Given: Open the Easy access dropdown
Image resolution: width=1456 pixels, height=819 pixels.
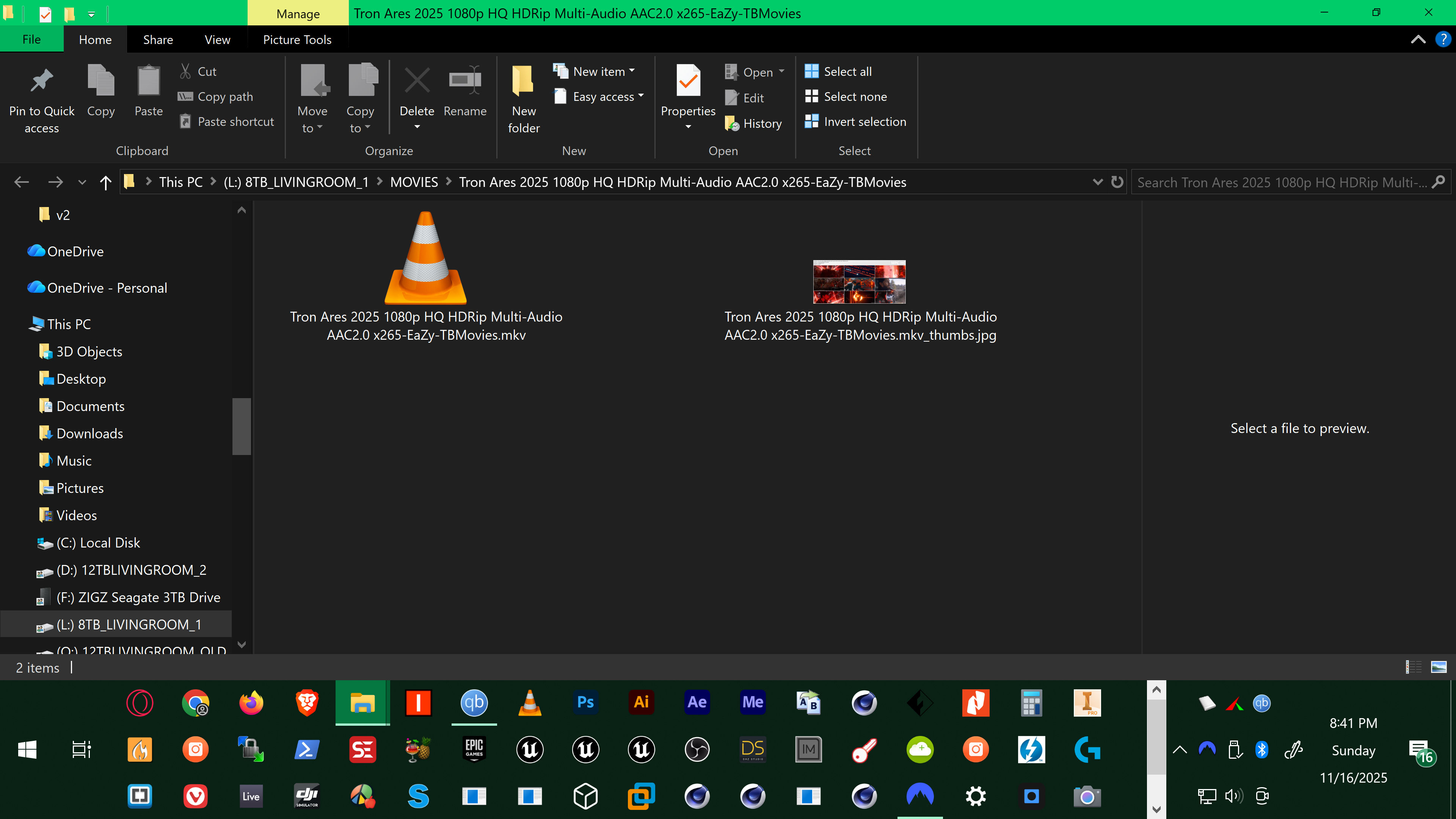Looking at the screenshot, I should coord(640,96).
